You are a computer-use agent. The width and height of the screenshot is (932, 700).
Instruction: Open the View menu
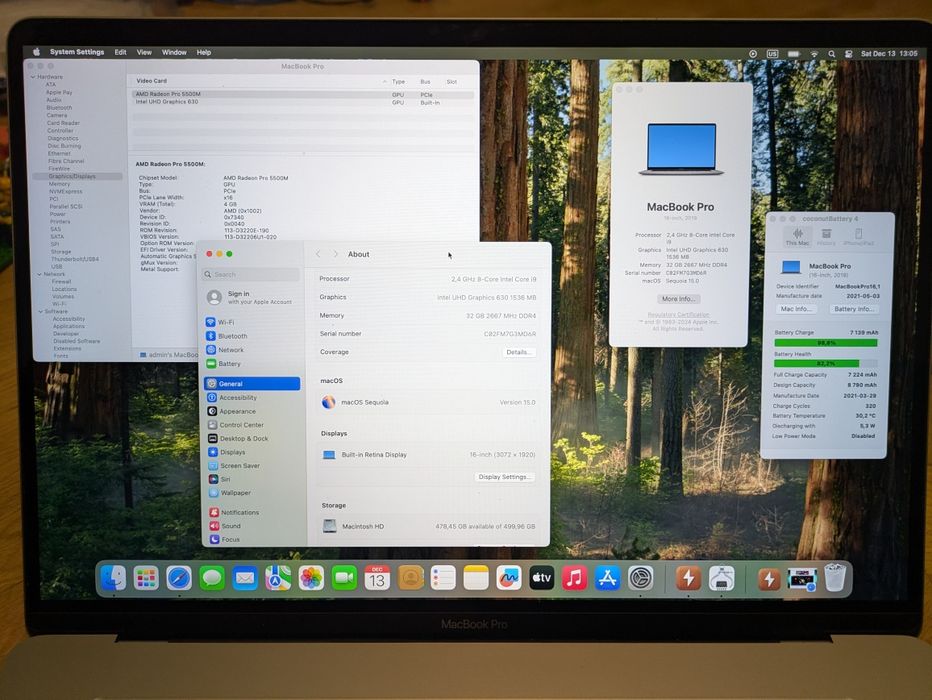pyautogui.click(x=144, y=52)
